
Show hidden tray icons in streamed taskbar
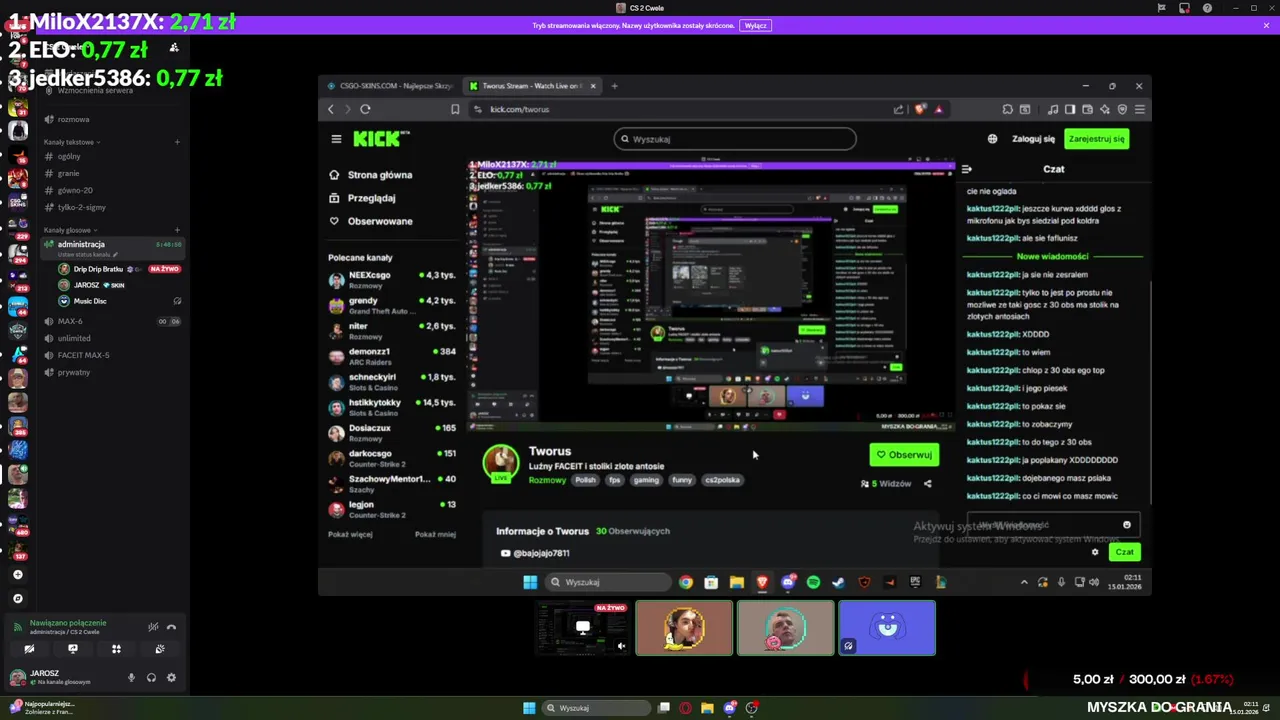(x=1024, y=582)
